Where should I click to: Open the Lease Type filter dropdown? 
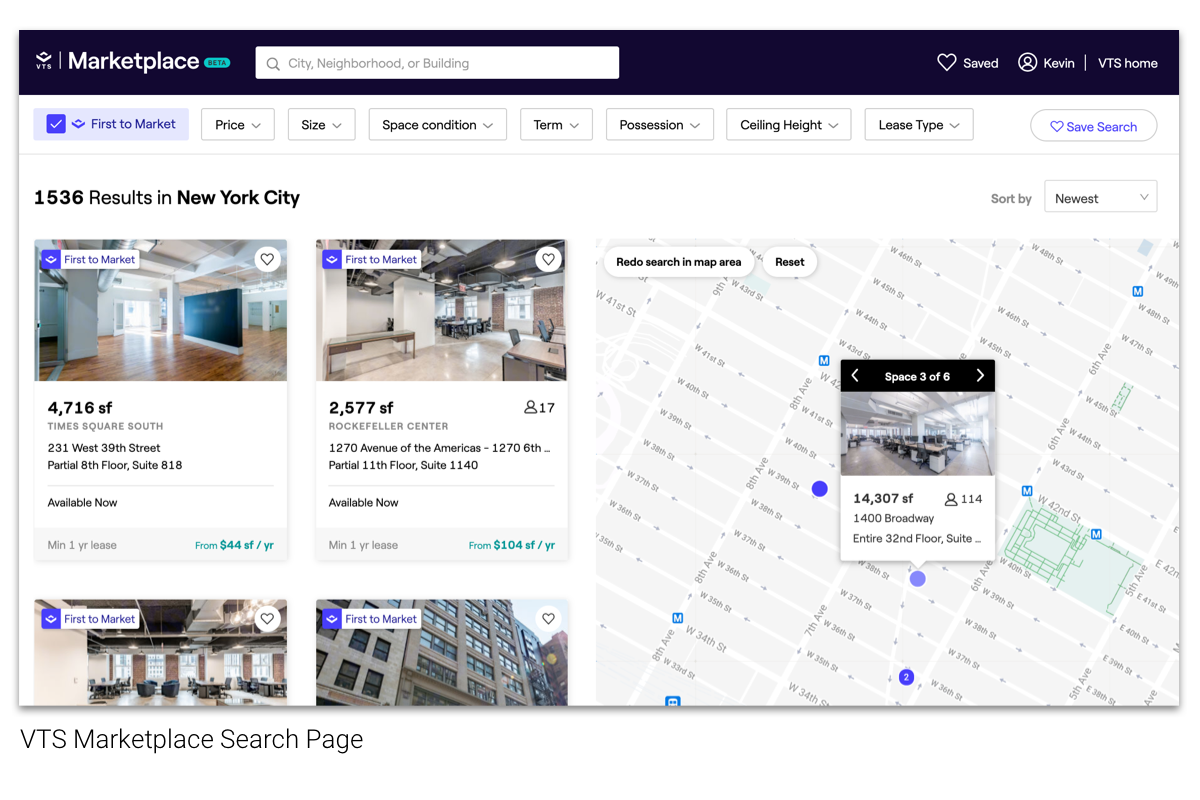919,125
